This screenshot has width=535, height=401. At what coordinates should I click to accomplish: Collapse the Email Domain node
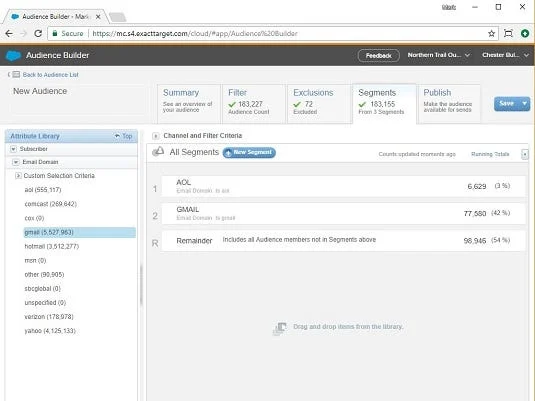pyautogui.click(x=16, y=162)
